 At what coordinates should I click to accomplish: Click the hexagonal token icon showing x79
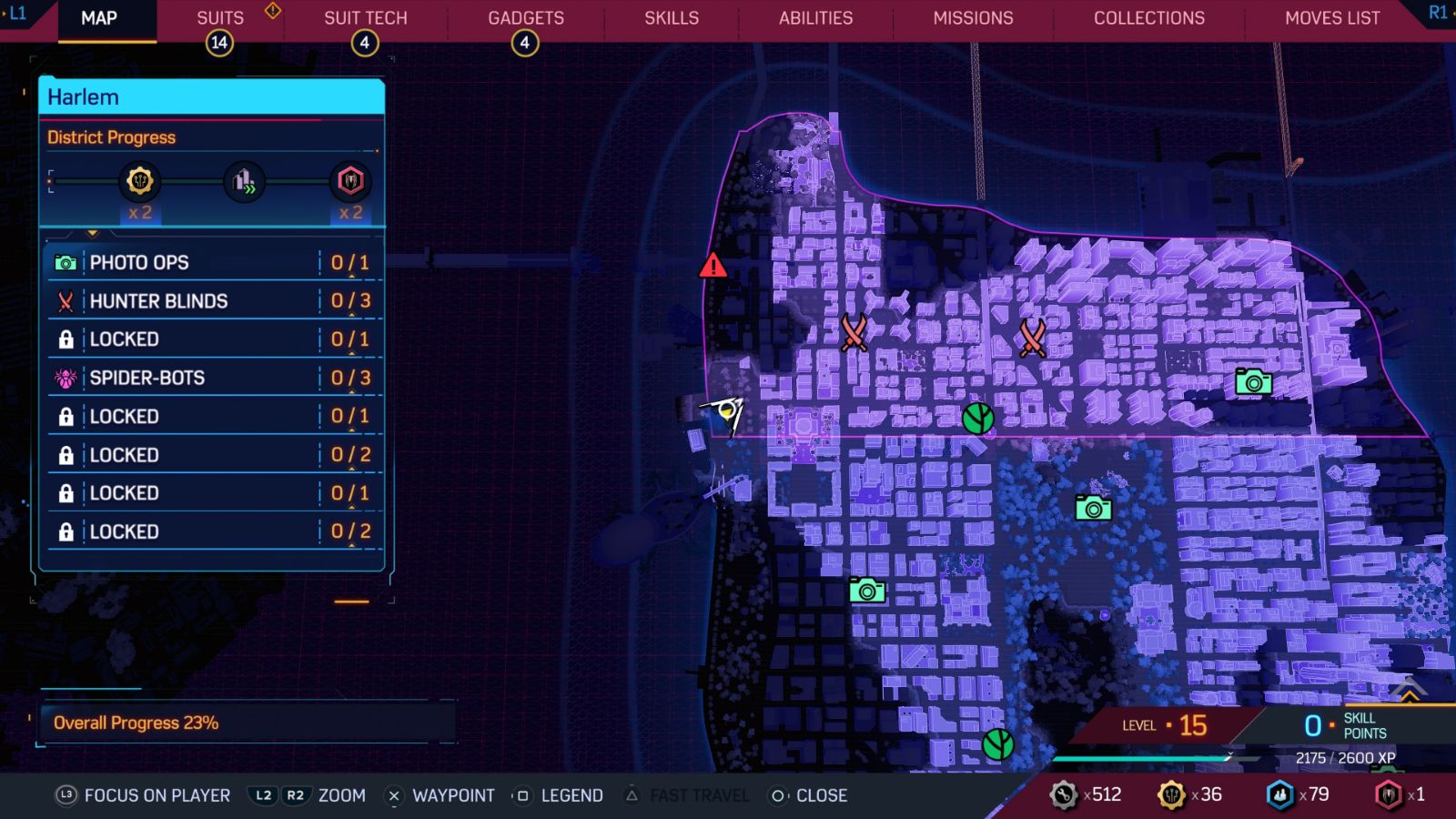[1281, 794]
